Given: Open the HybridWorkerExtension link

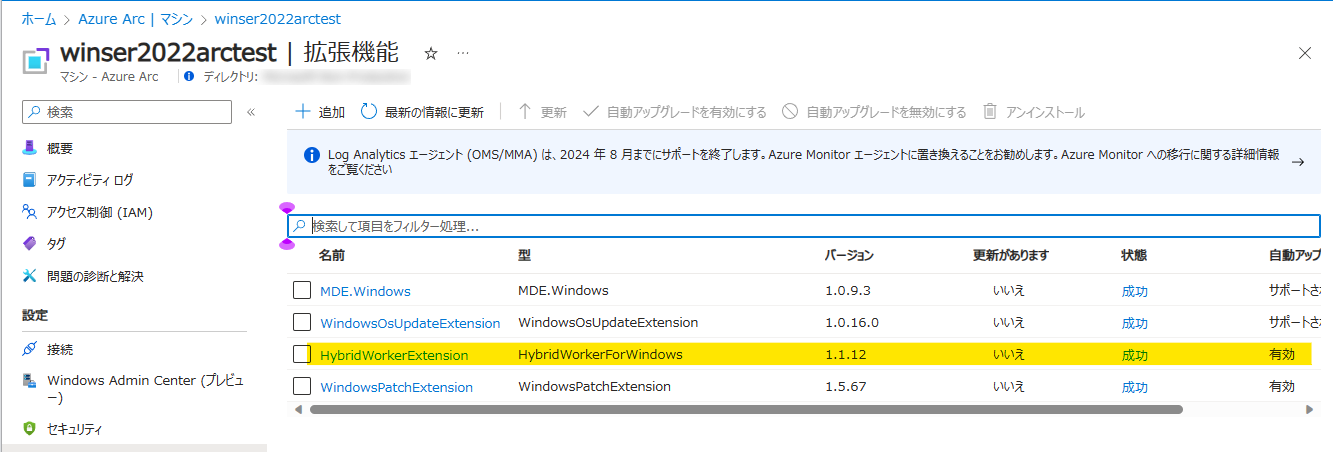Looking at the screenshot, I should (394, 355).
